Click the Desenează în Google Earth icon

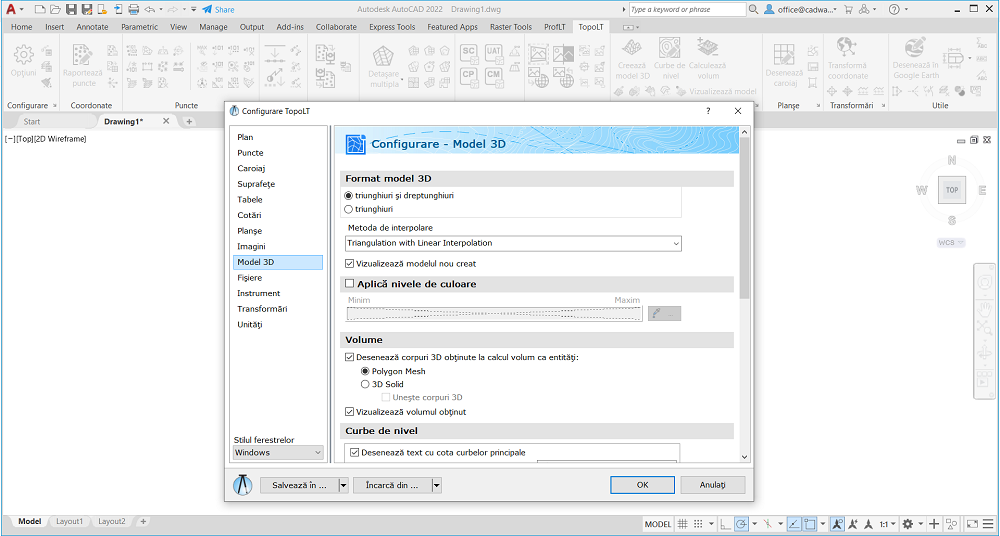click(915, 49)
